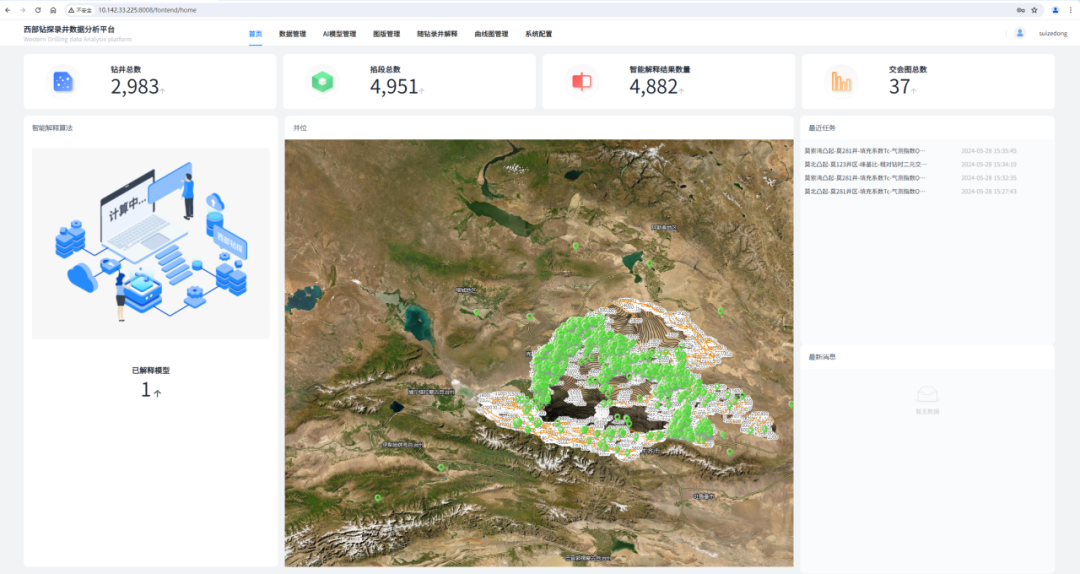Click the 最近任务 panel heading
The height and width of the screenshot is (574, 1080).
click(x=822, y=128)
